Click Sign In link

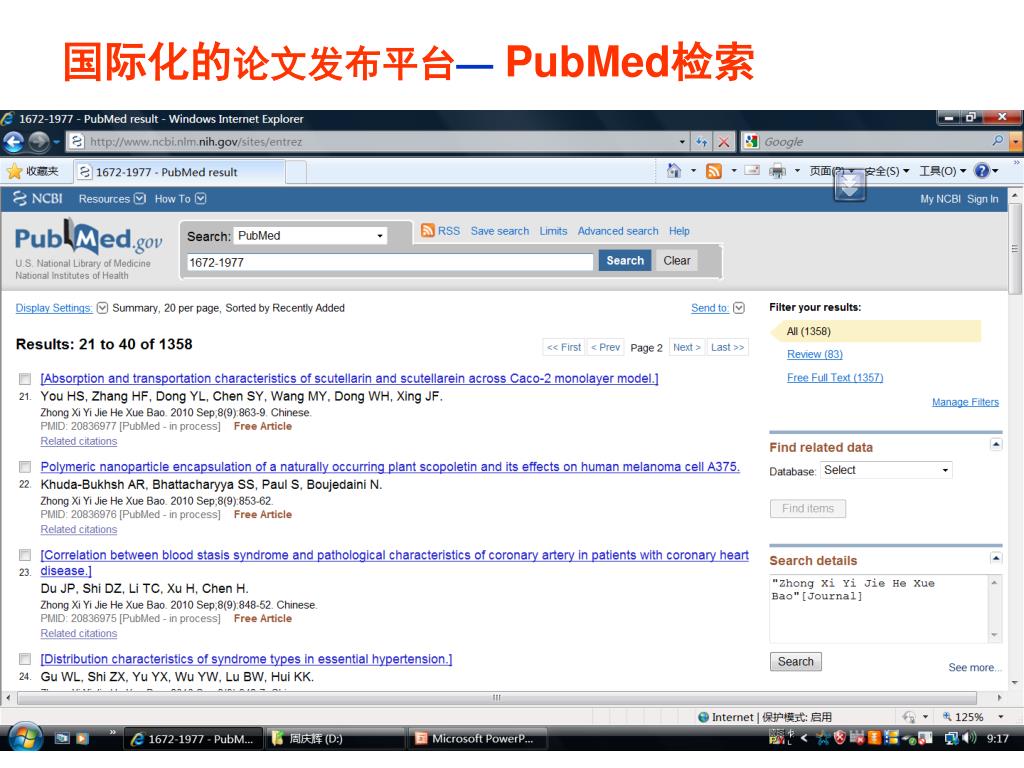point(982,199)
